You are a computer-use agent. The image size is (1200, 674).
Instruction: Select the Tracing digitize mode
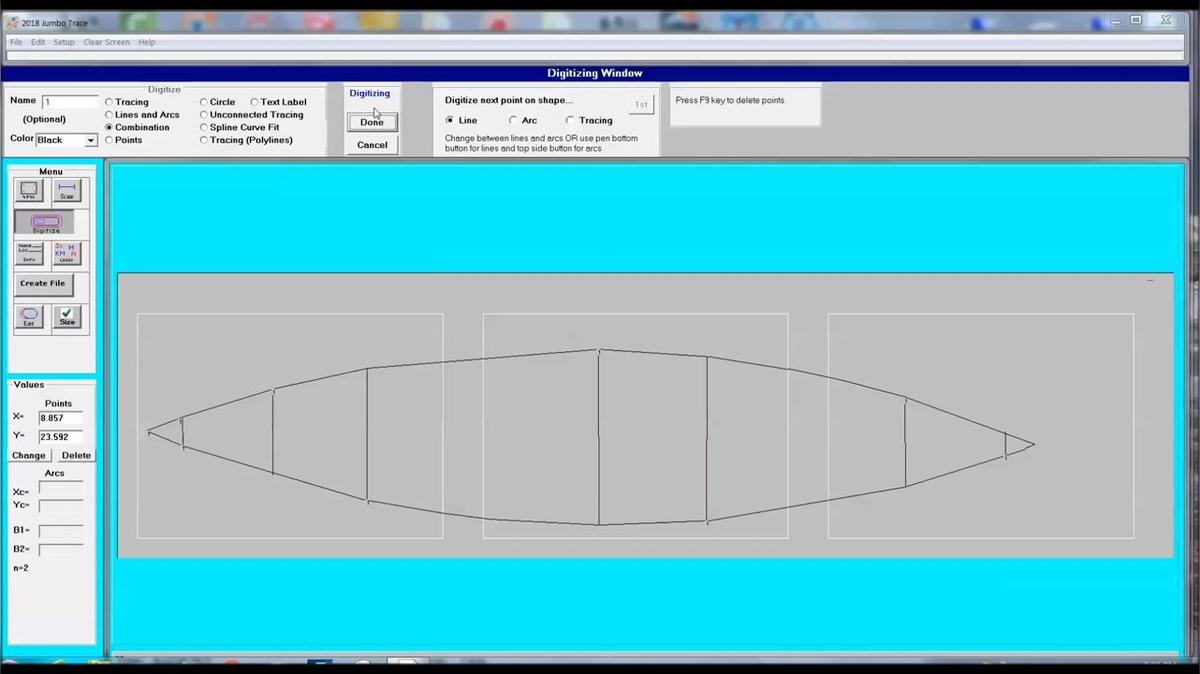pyautogui.click(x=126, y=102)
